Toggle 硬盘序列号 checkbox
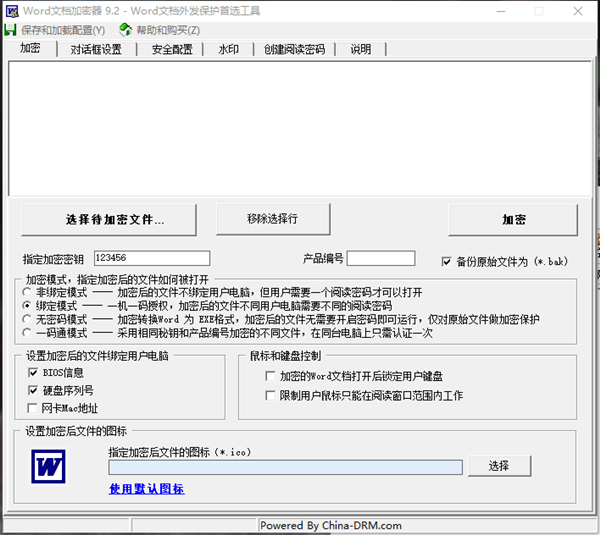 33,390
